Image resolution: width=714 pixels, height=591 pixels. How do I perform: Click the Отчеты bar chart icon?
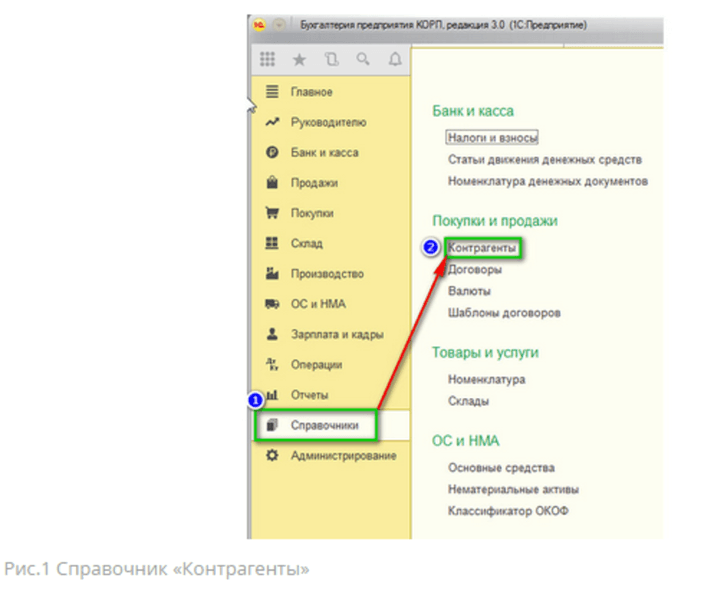click(x=272, y=395)
